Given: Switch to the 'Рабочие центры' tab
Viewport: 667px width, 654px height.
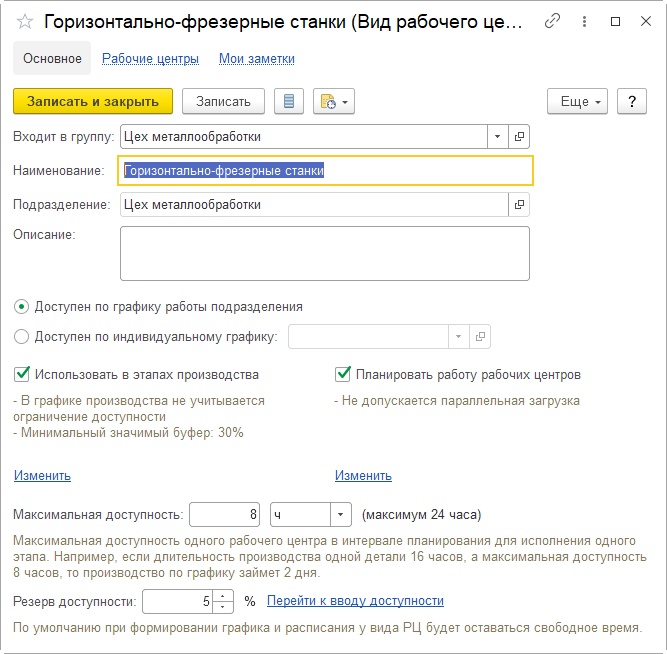Looking at the screenshot, I should point(150,59).
